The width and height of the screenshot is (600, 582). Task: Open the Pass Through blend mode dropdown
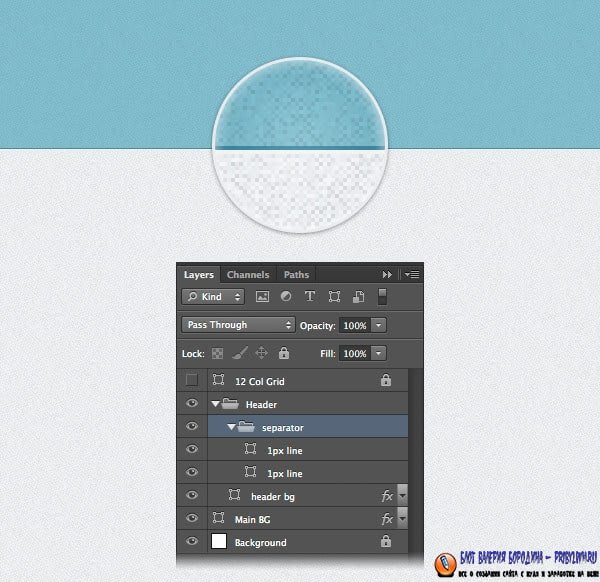click(238, 325)
